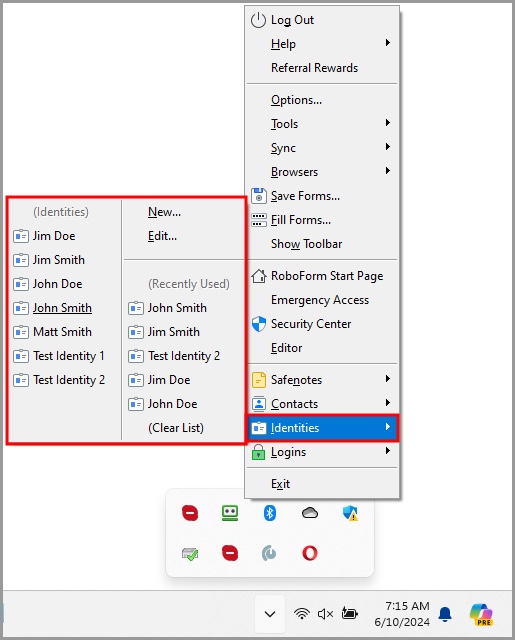Select Test Identity 2 in Identities list
Image resolution: width=515 pixels, height=640 pixels.
65,380
